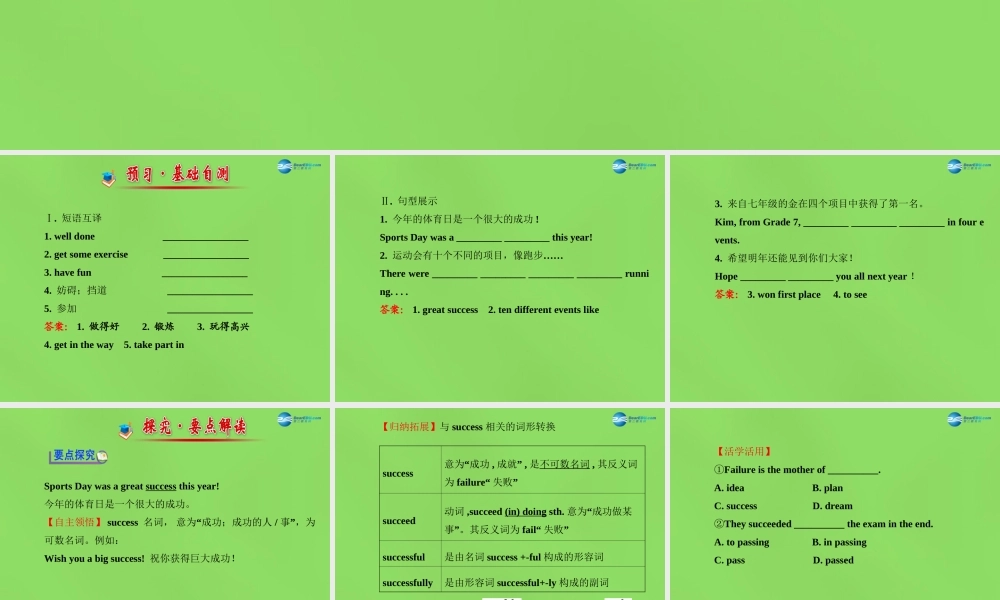This screenshot has width=1000, height=600.
Task: Select the bottom-left 探究·要点解读 slide thumbnail
Action: coord(167,500)
